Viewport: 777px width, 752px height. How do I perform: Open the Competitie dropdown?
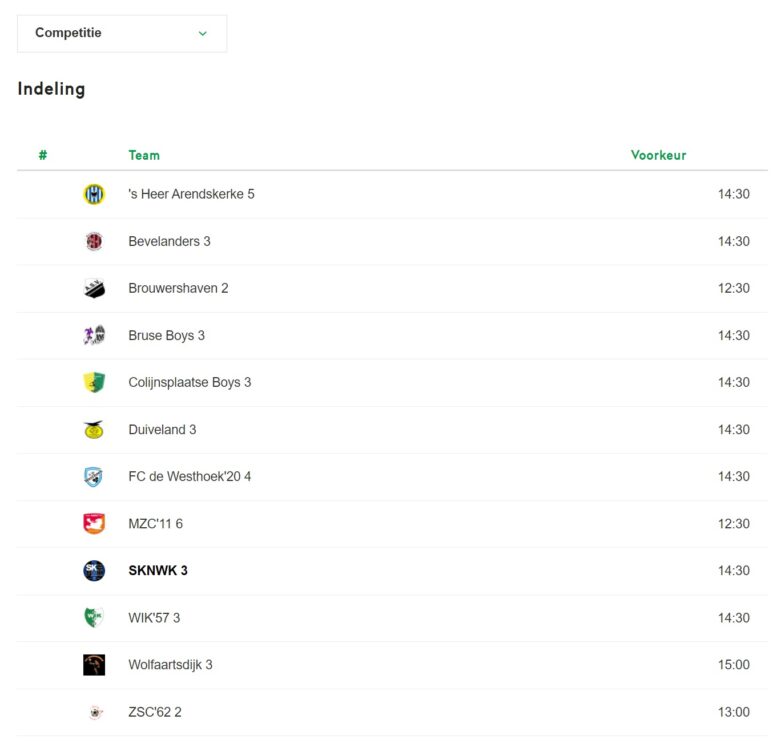click(x=122, y=33)
